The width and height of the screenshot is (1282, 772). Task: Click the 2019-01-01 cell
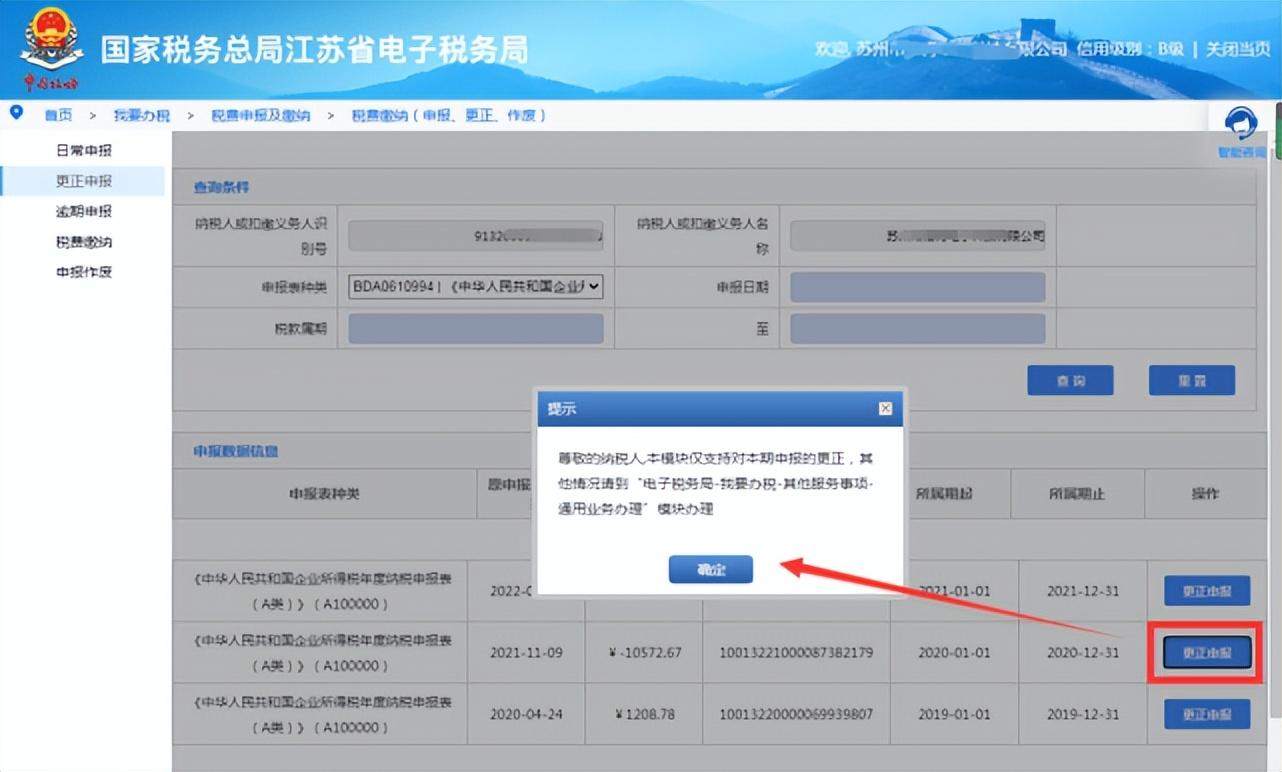tap(954, 714)
